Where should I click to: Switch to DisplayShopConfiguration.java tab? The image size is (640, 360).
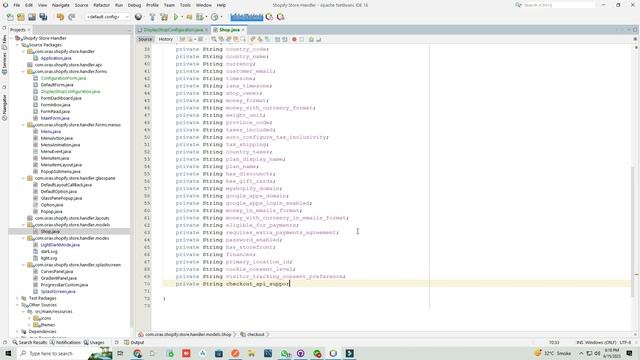point(173,30)
